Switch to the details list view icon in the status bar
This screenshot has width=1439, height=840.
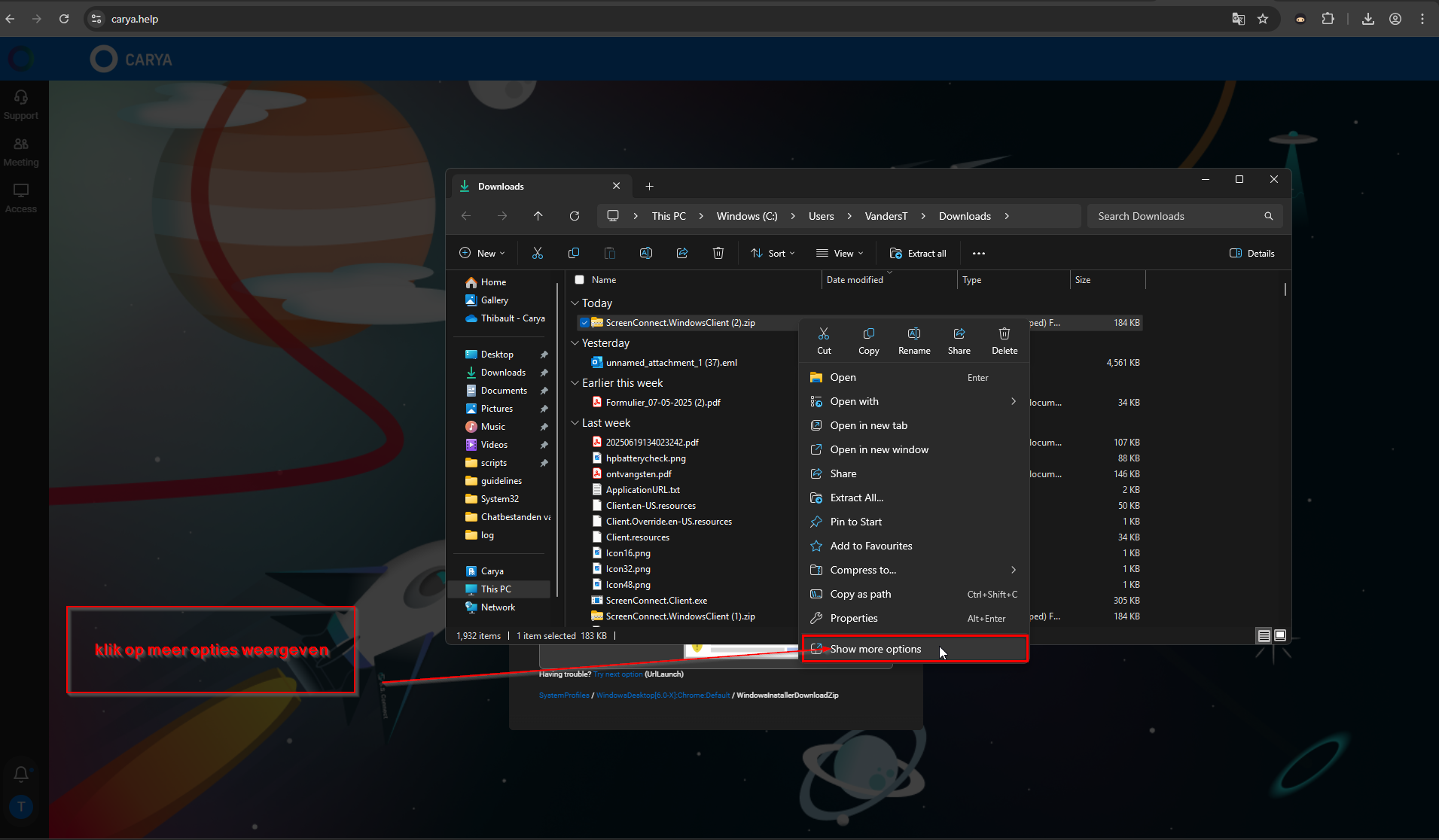click(x=1264, y=636)
